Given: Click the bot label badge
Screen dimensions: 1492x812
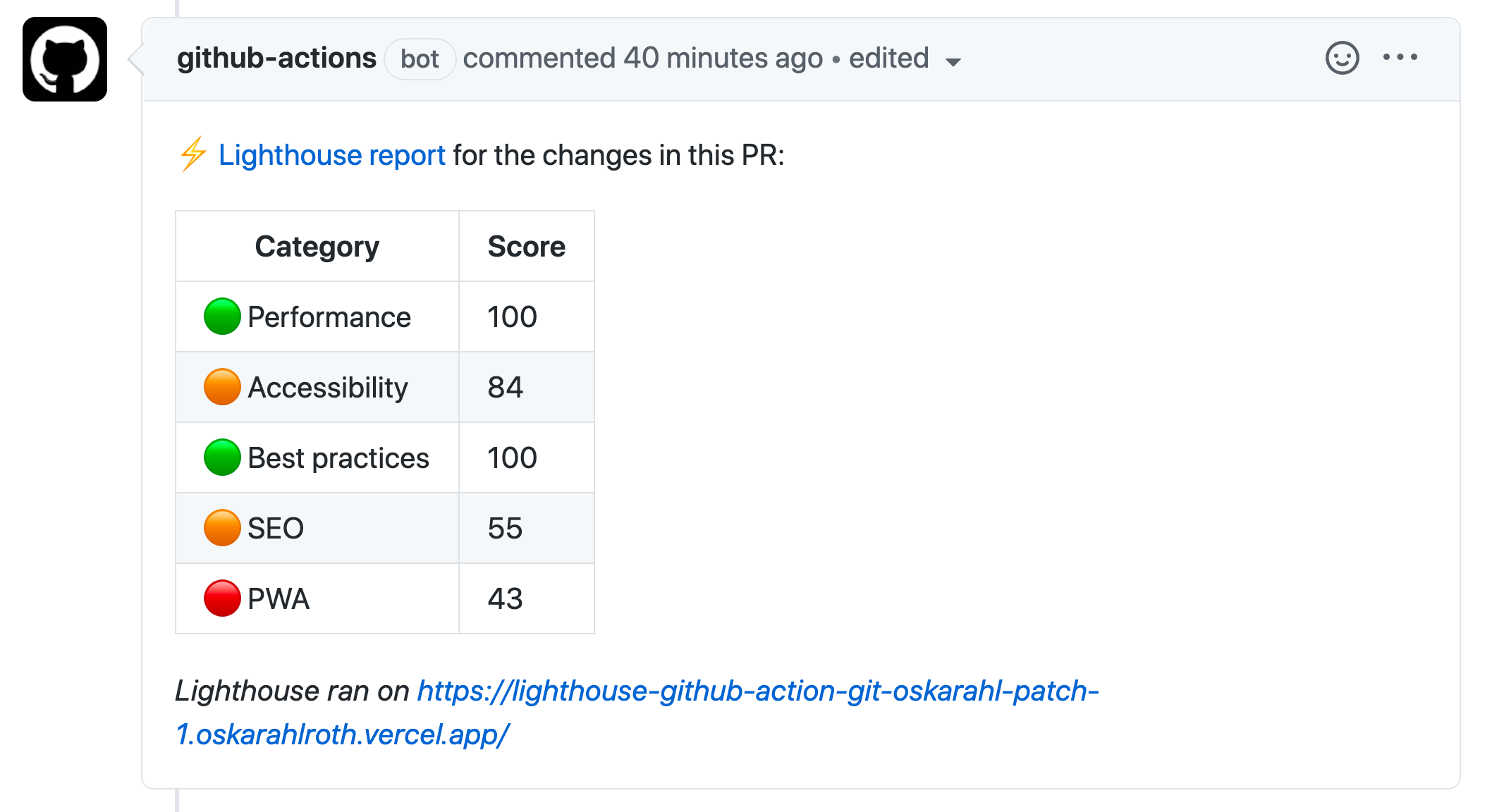Looking at the screenshot, I should pos(420,59).
